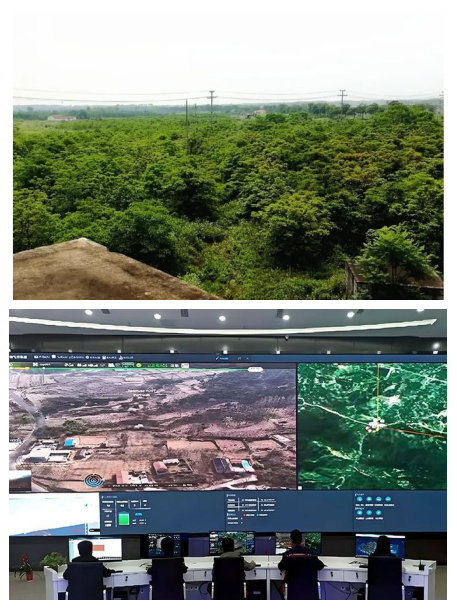Click third cyan round icon in top row
457x610 pixels.
pos(378,499)
